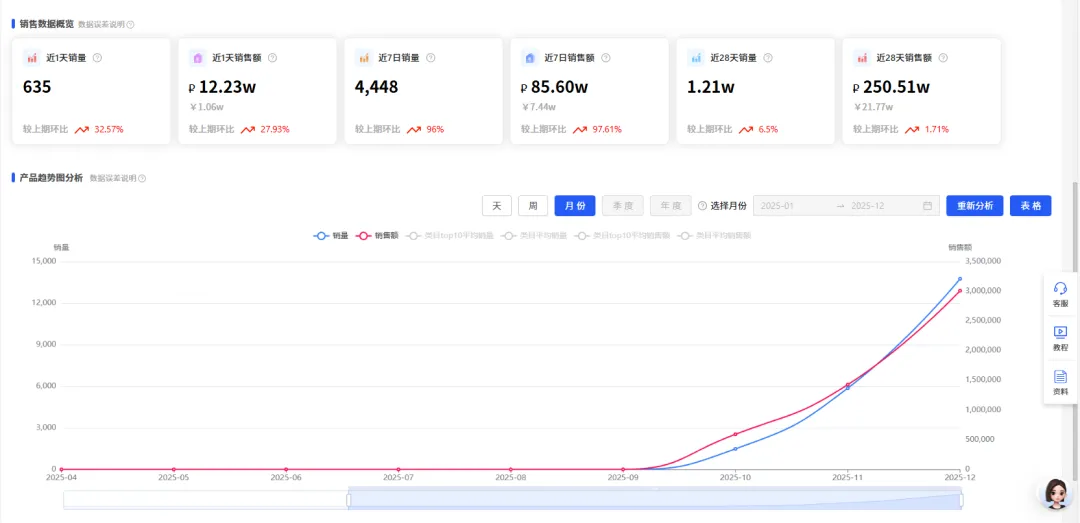1080x523 pixels.
Task: Open calendar icon in month range picker
Action: (x=927, y=205)
